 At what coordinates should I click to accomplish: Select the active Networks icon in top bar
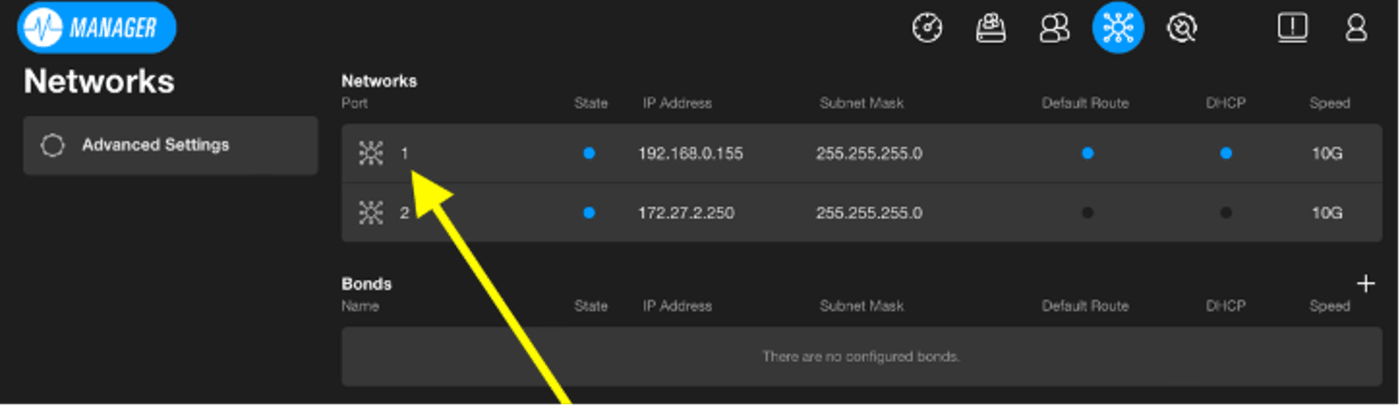(1117, 28)
